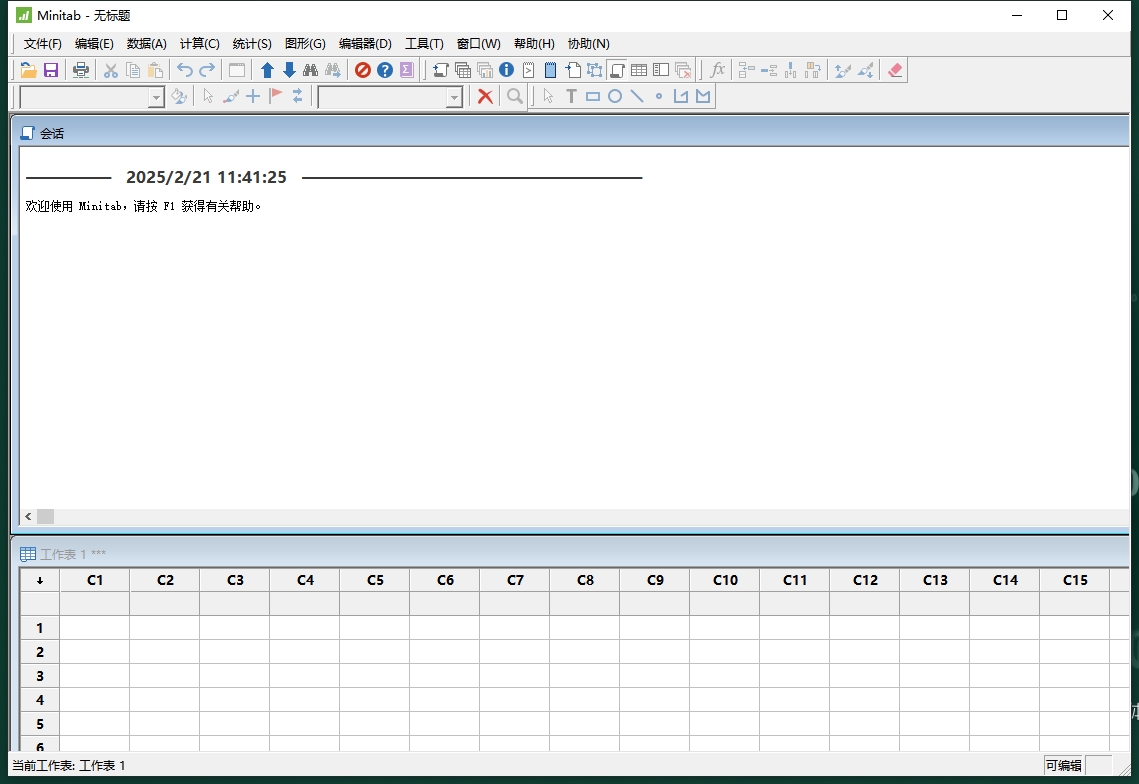Open the 协助(N) menu
The image size is (1139, 784).
[x=588, y=44]
